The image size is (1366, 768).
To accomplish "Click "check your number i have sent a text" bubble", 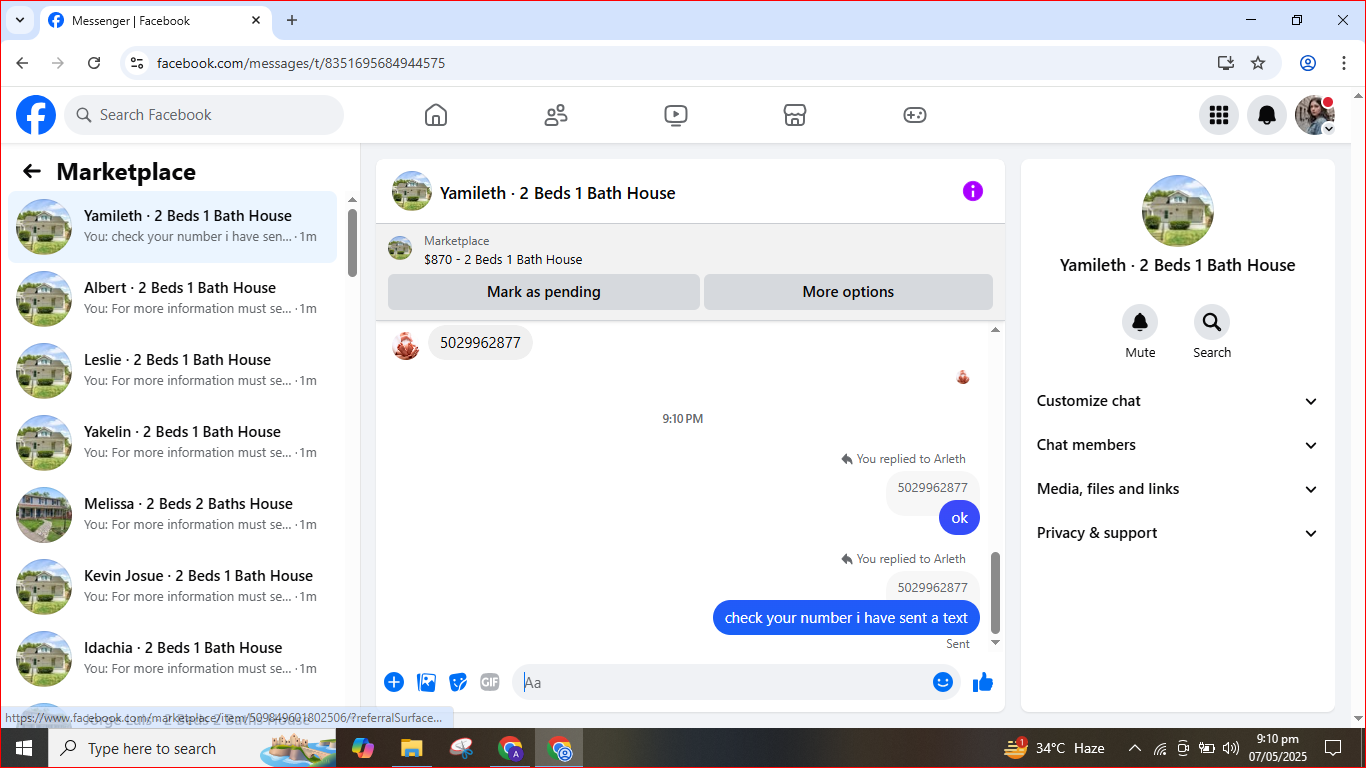I will (846, 618).
